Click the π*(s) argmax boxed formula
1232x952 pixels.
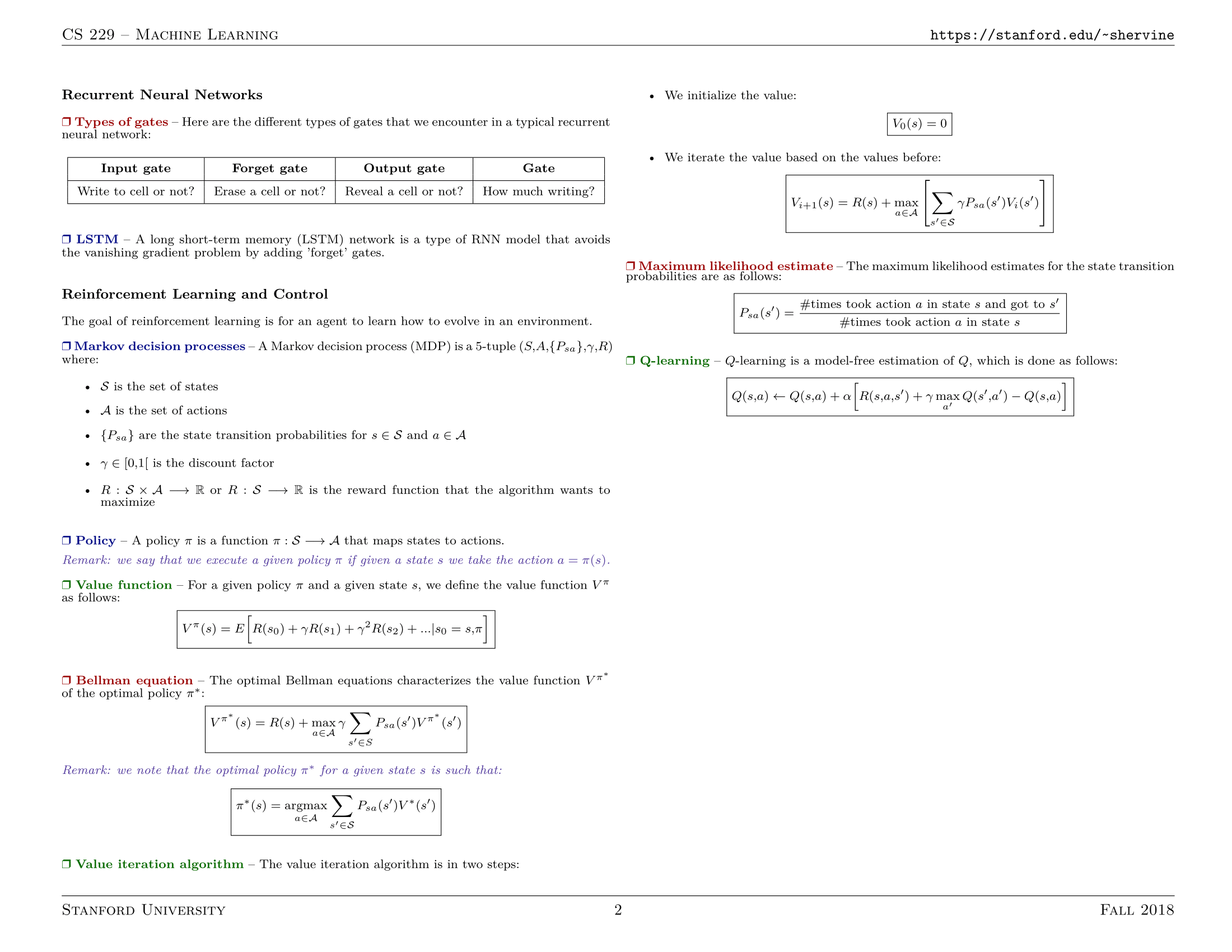coord(336,812)
